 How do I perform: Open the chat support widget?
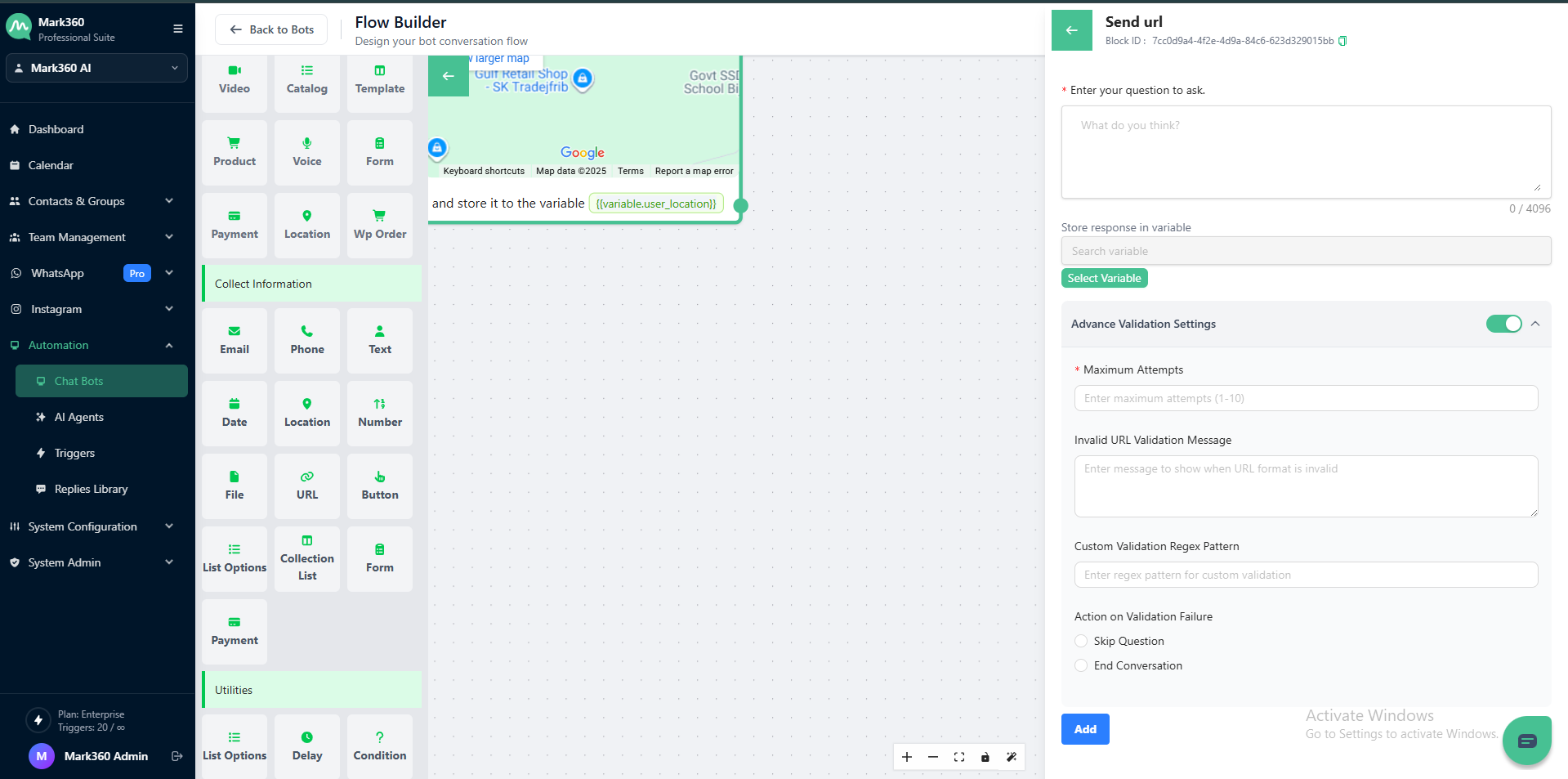pyautogui.click(x=1526, y=741)
